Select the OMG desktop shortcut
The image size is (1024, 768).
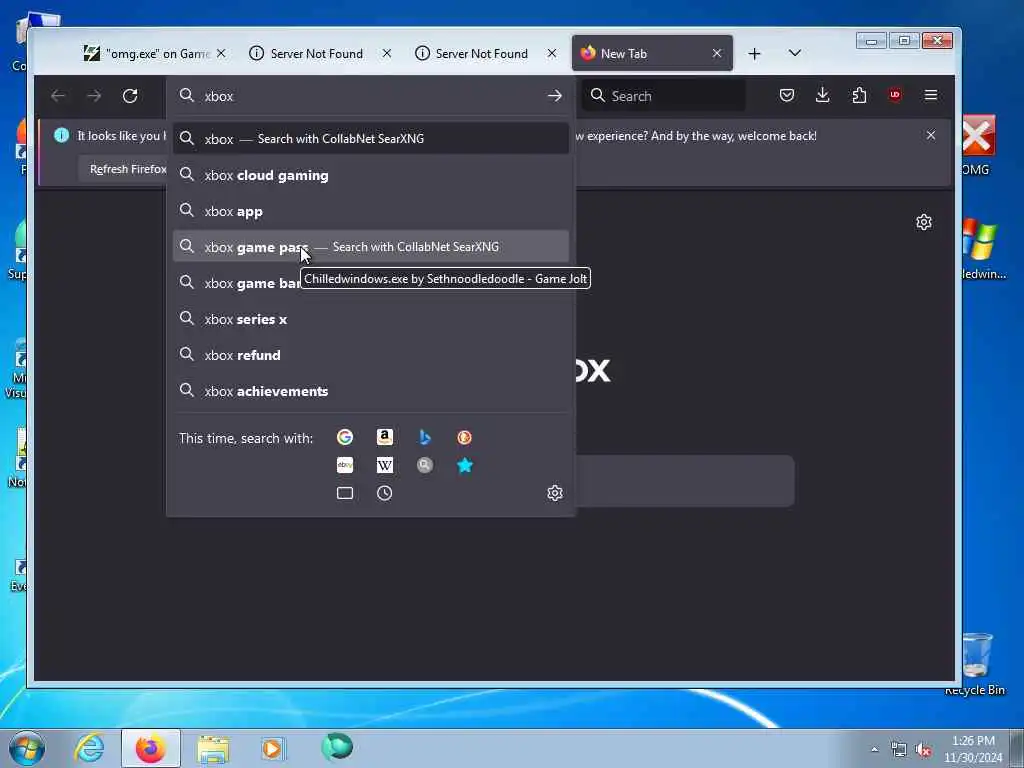976,145
